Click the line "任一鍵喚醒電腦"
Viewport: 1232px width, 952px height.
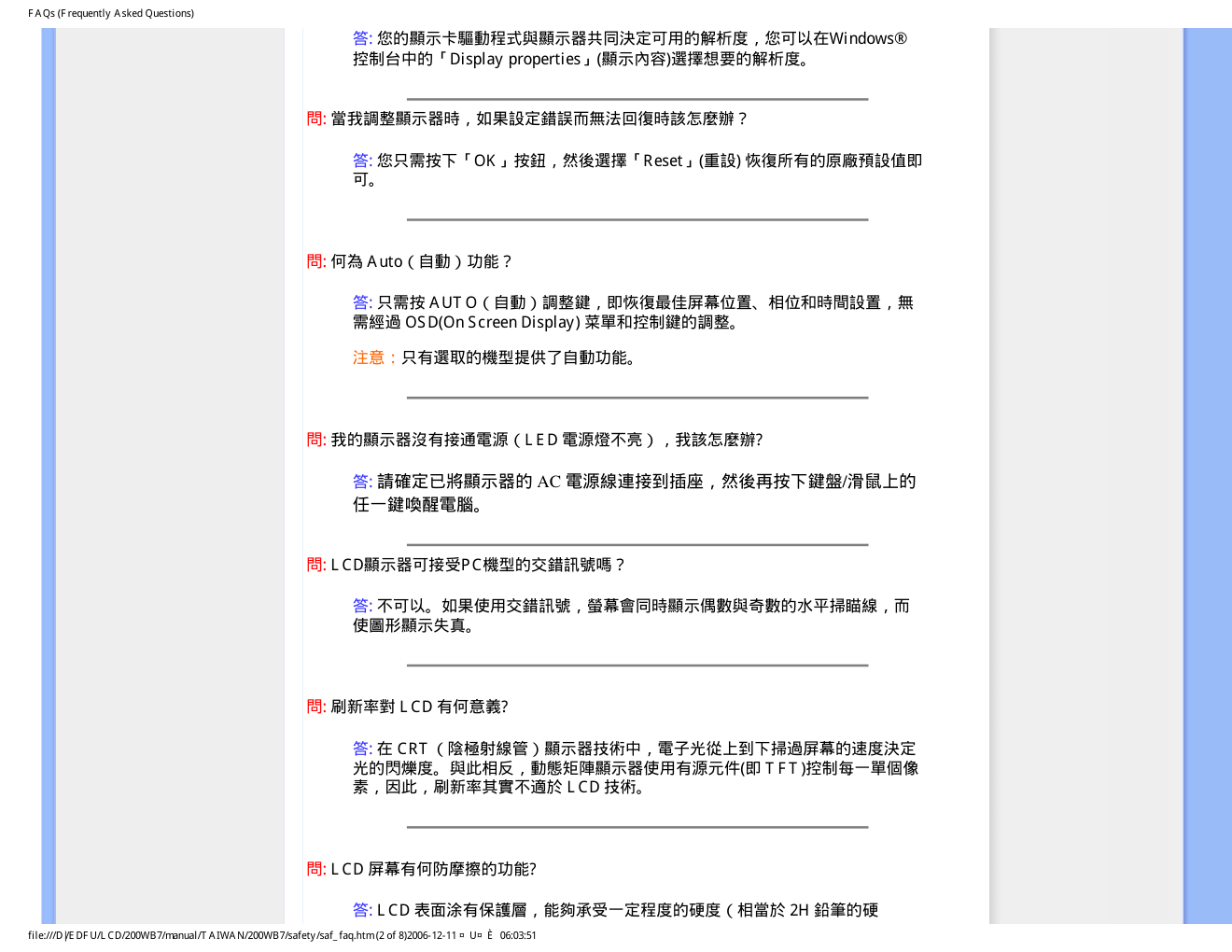pos(420,505)
